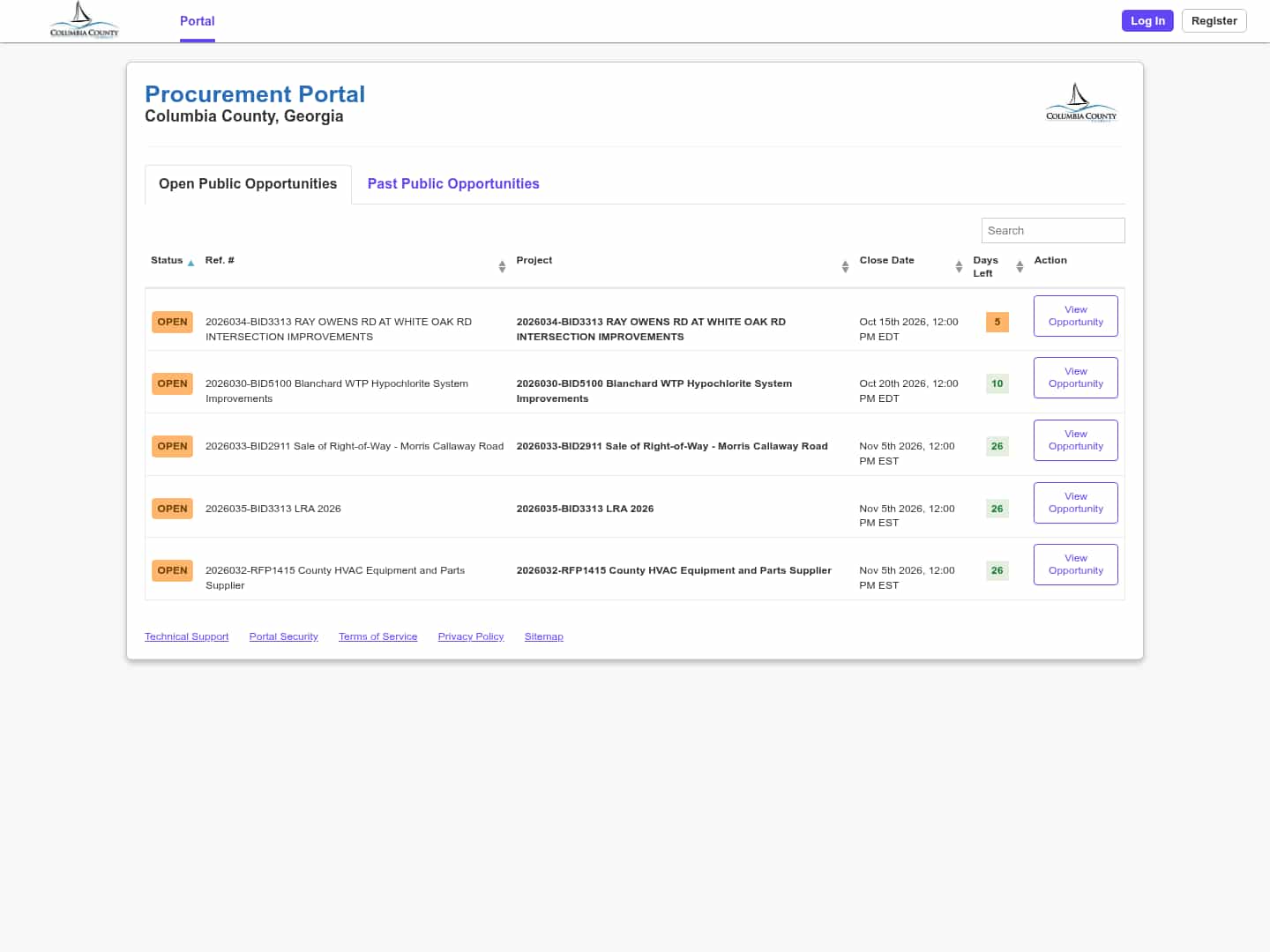This screenshot has width=1270, height=952.
Task: Click the Columbia County logo in the portal header
Action: tap(1081, 103)
